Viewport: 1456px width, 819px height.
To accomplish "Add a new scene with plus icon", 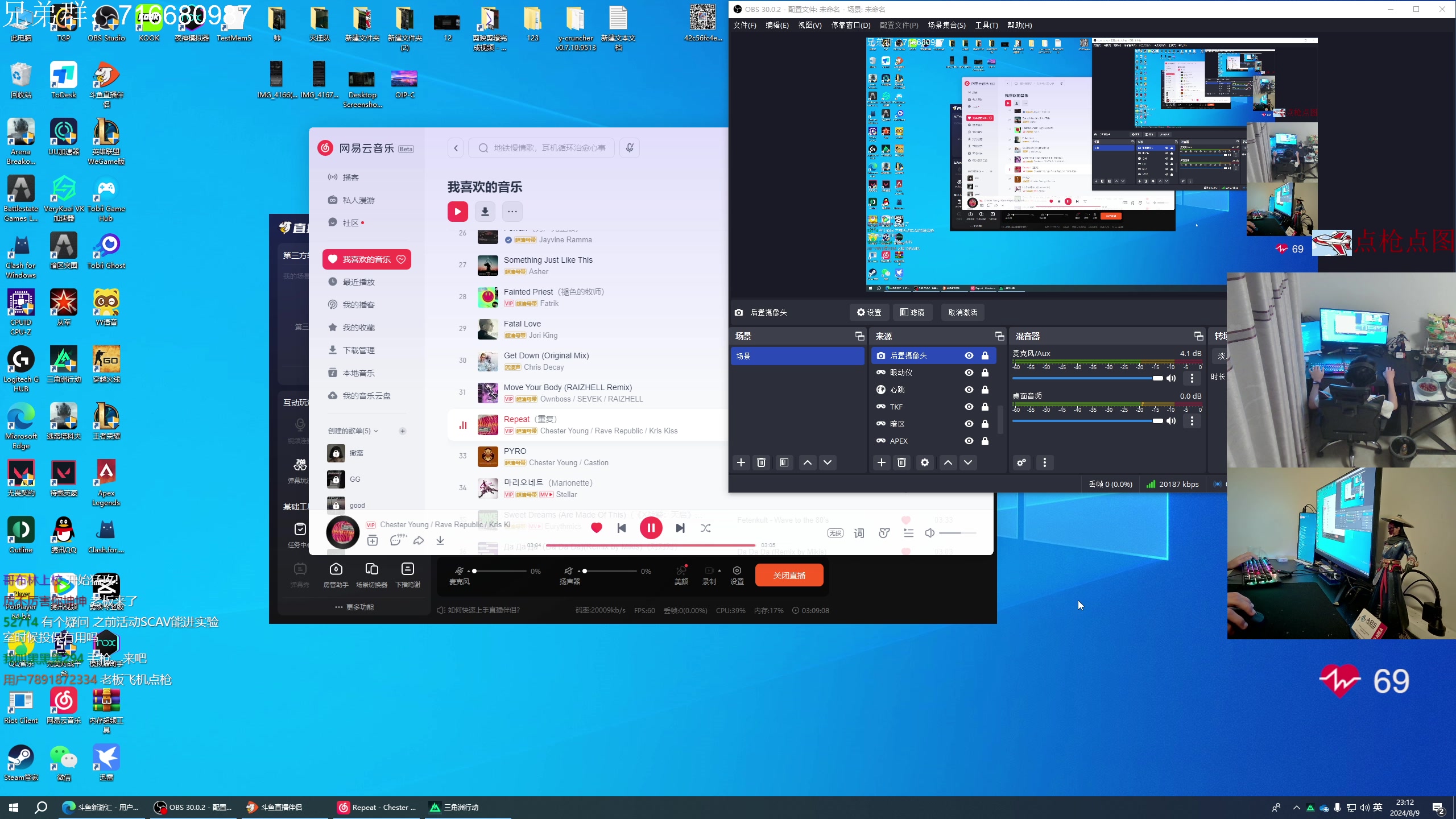I will coord(741,462).
